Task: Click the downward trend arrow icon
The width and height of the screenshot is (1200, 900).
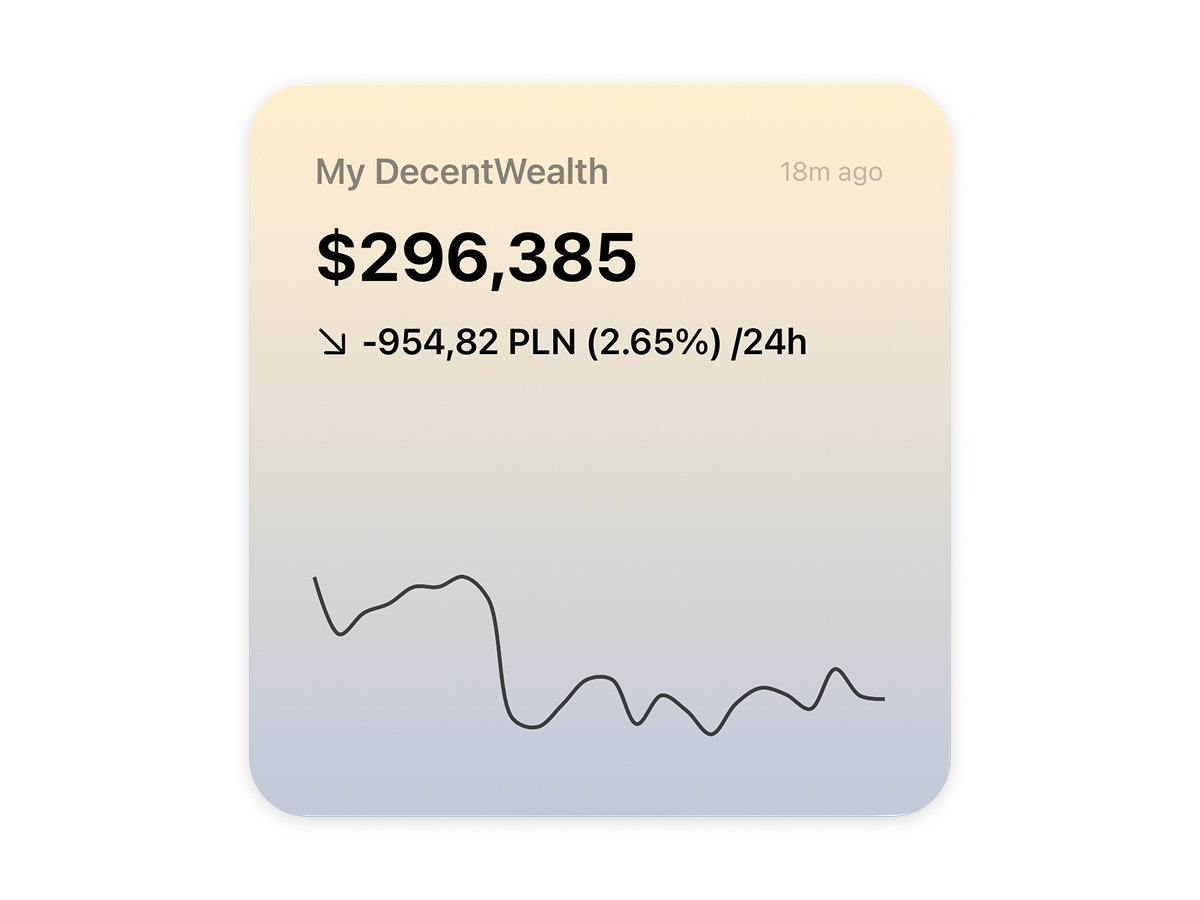Action: click(x=333, y=344)
